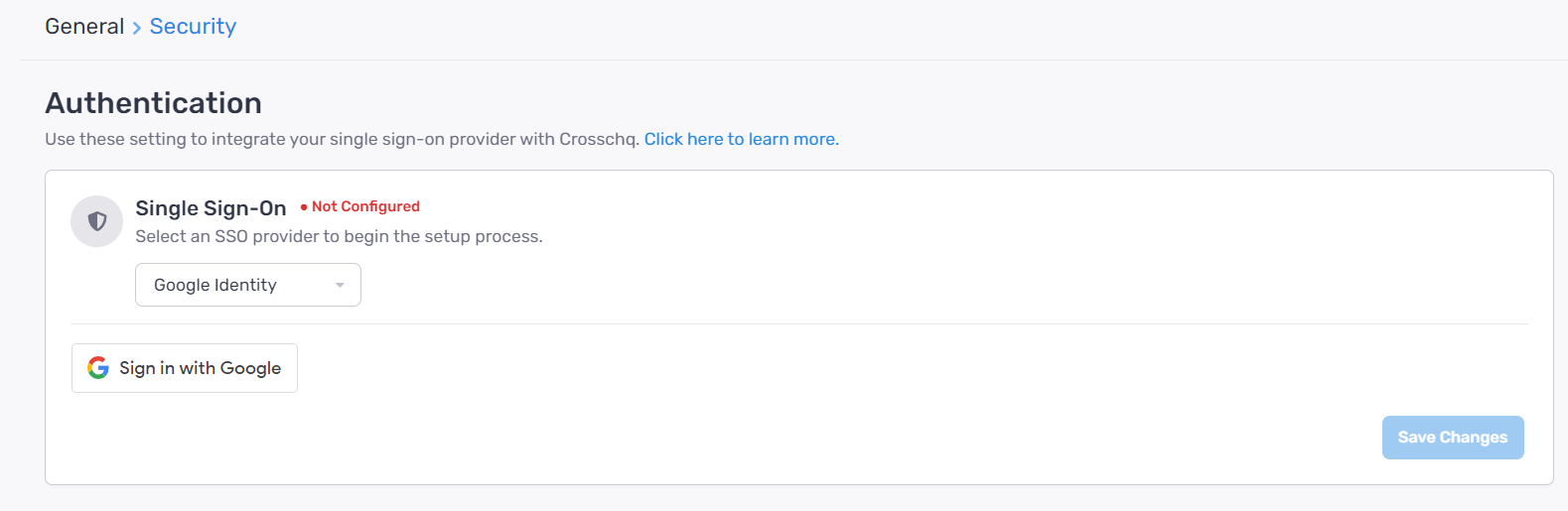Viewport: 1568px width, 511px height.
Task: Click the Select an SSO provider instruction text
Action: pyautogui.click(x=339, y=236)
